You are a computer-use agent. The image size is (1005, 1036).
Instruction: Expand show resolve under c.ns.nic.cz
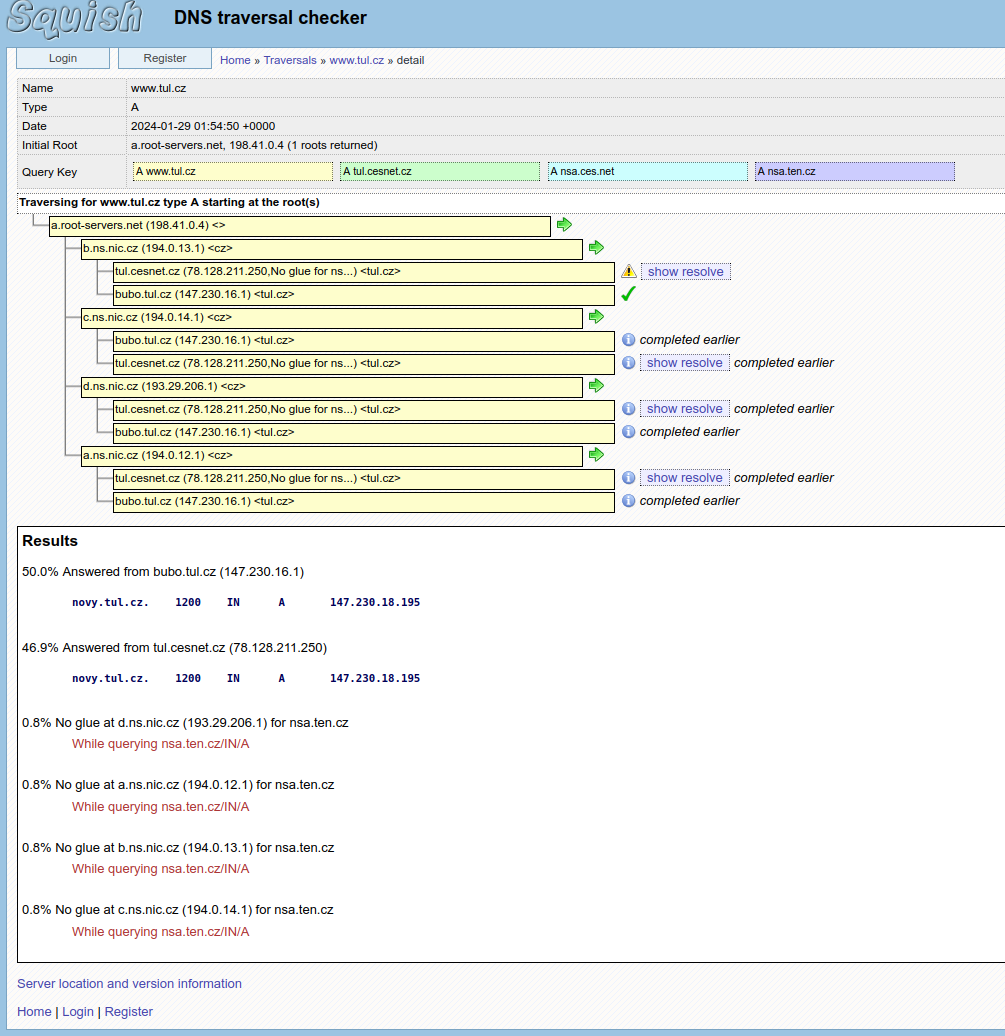[x=684, y=363]
